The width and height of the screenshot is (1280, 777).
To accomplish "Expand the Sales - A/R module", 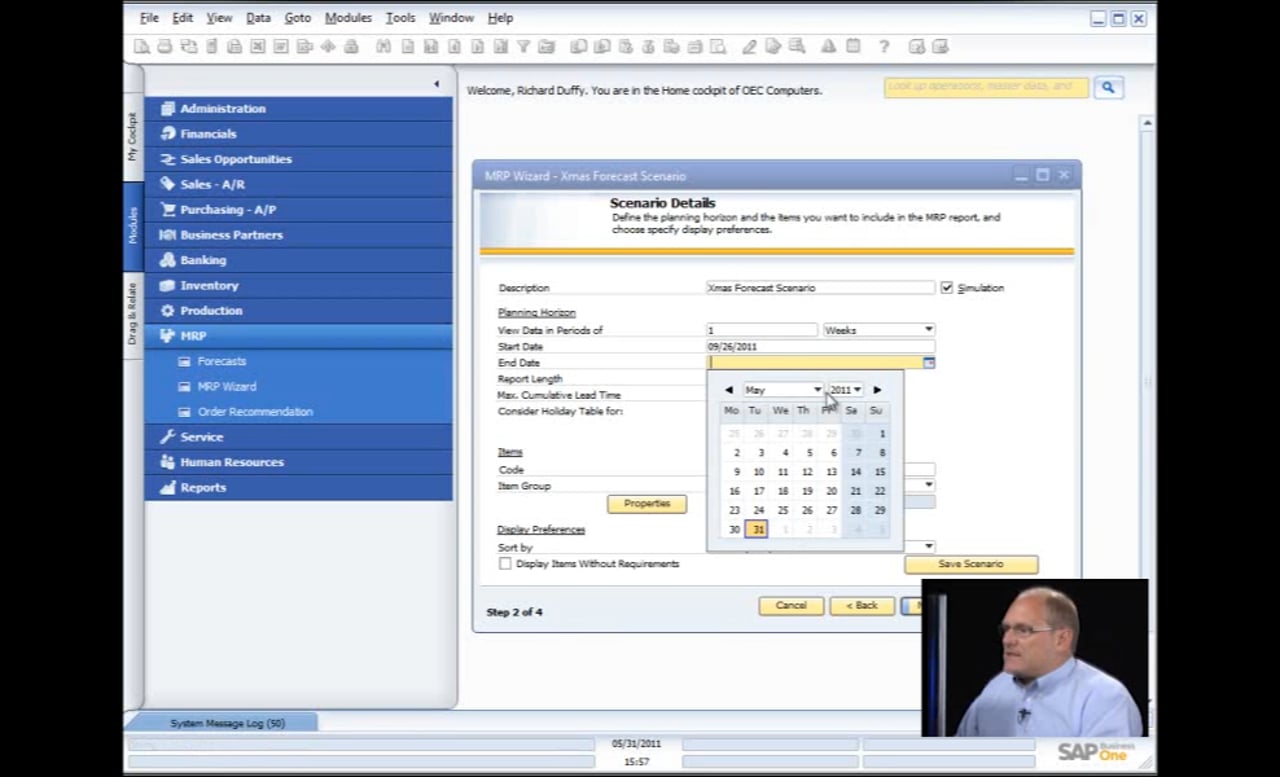I will [298, 184].
